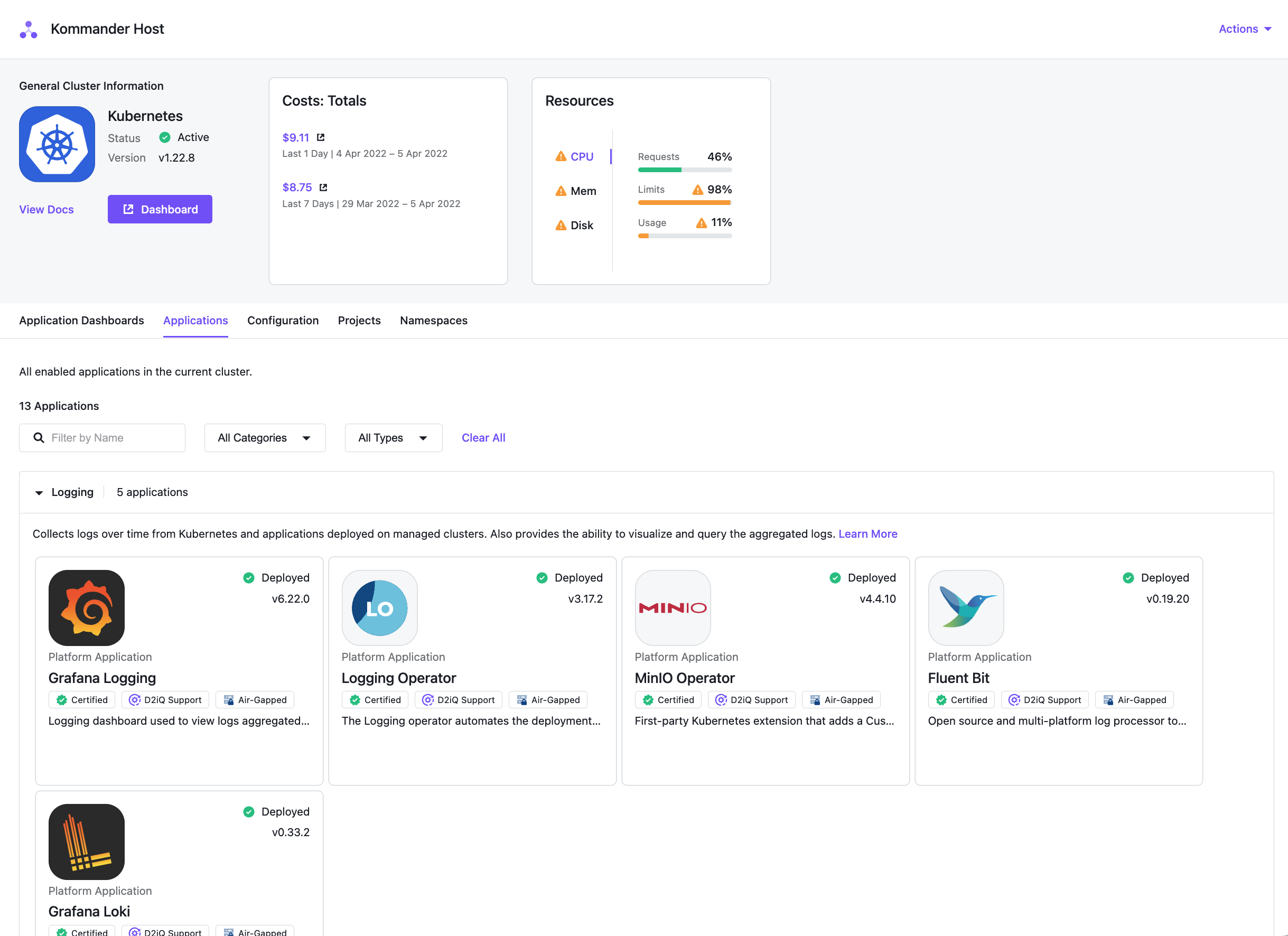Screen dimensions: 1288x936
Task: Go to the Projects tab
Action: coord(359,320)
